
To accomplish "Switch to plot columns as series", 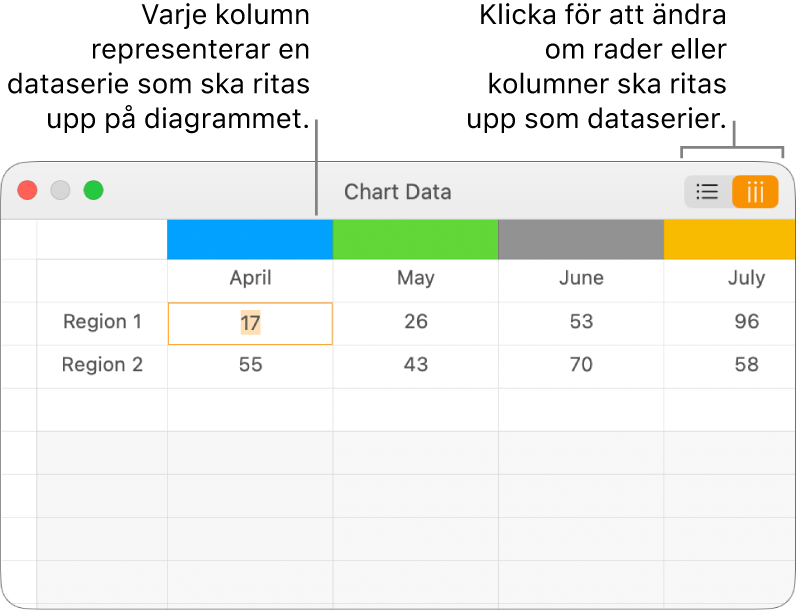I will 755,192.
